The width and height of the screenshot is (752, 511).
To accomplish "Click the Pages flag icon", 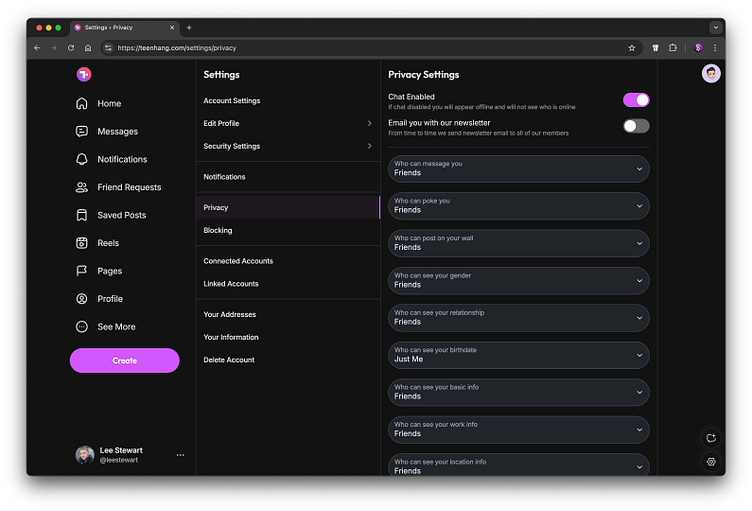I will [82, 271].
